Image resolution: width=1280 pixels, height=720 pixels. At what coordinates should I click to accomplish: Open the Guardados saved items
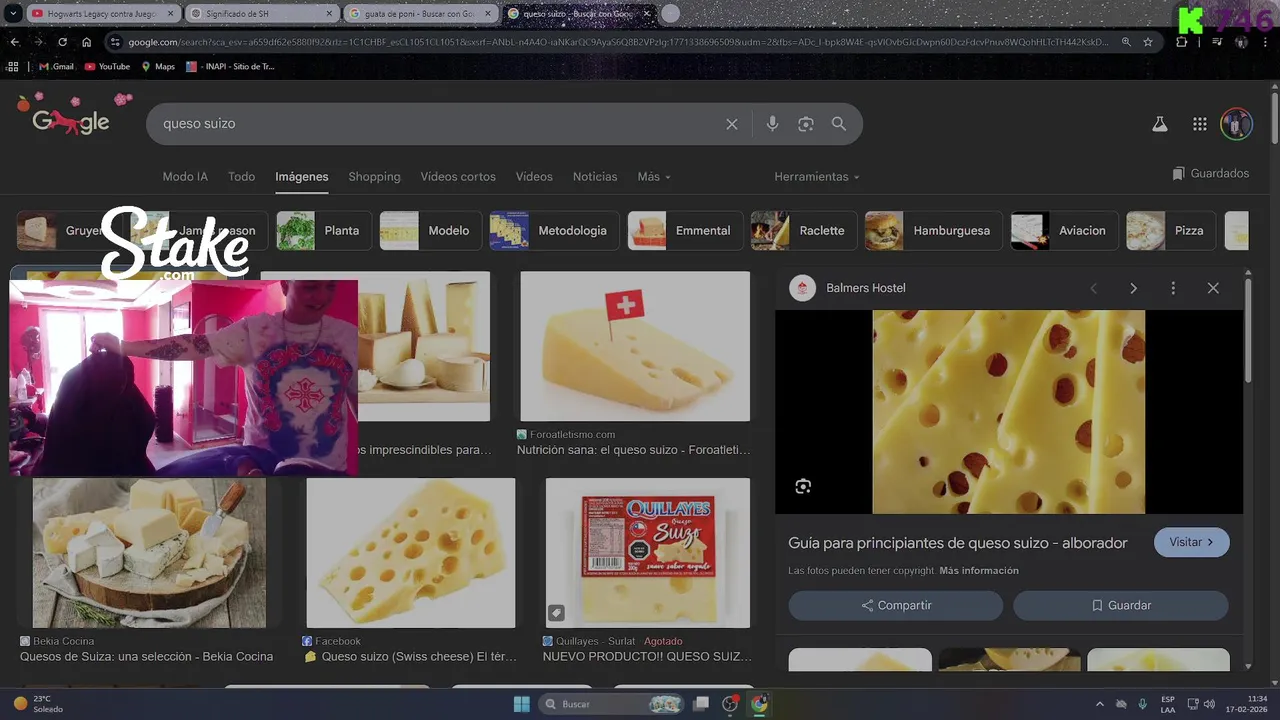[x=1211, y=173]
